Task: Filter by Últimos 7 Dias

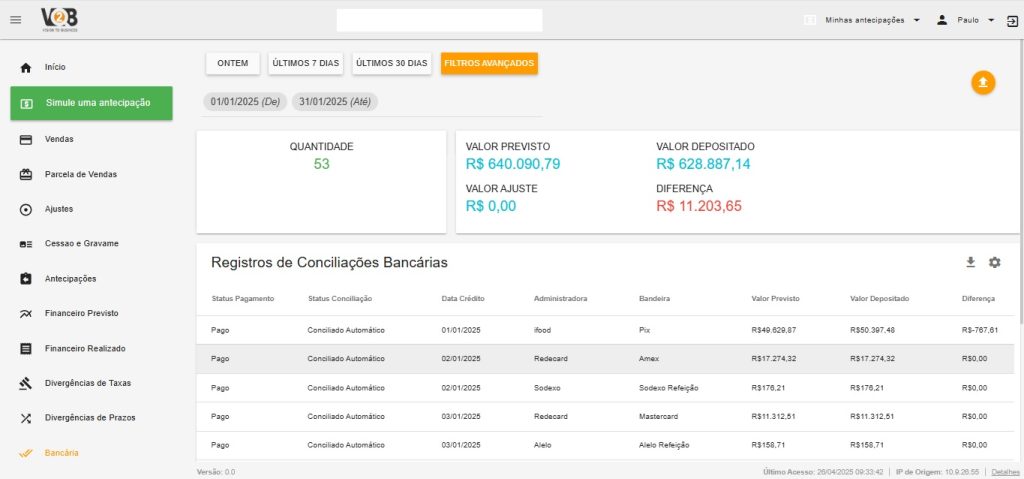Action: 306,63
